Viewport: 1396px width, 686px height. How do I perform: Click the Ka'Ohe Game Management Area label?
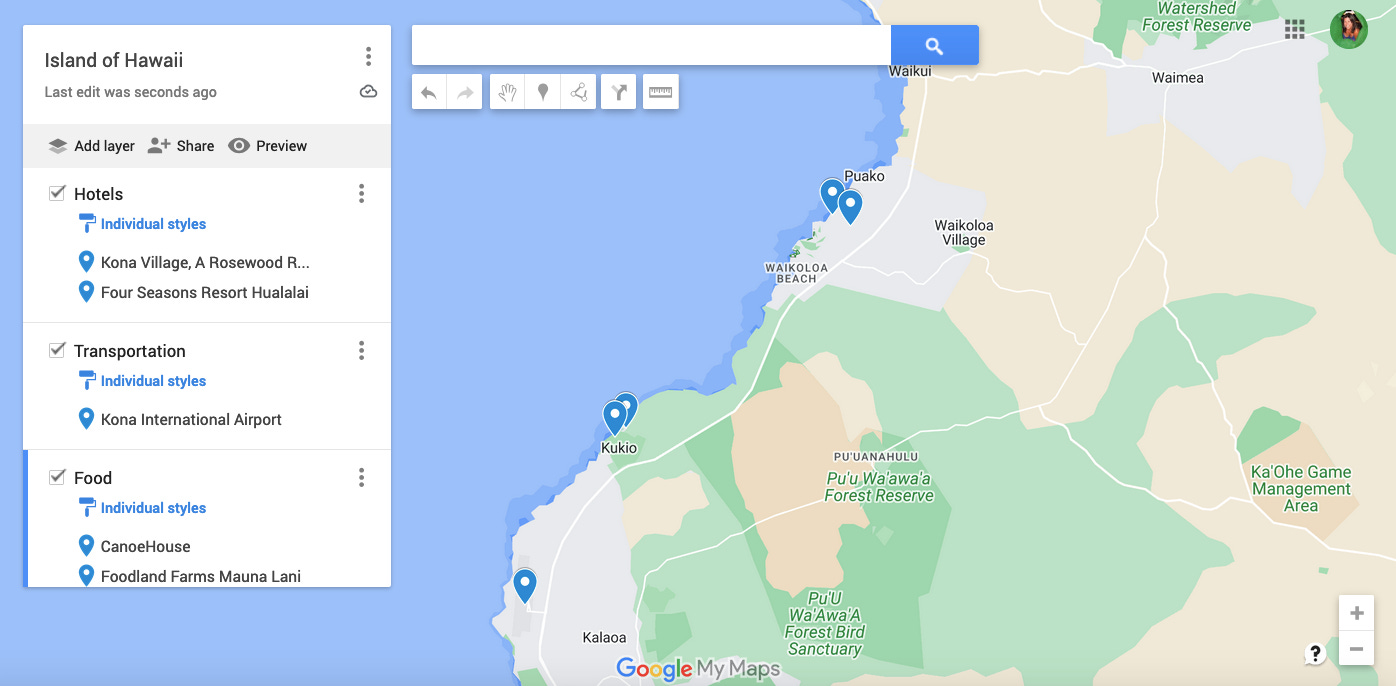1301,488
